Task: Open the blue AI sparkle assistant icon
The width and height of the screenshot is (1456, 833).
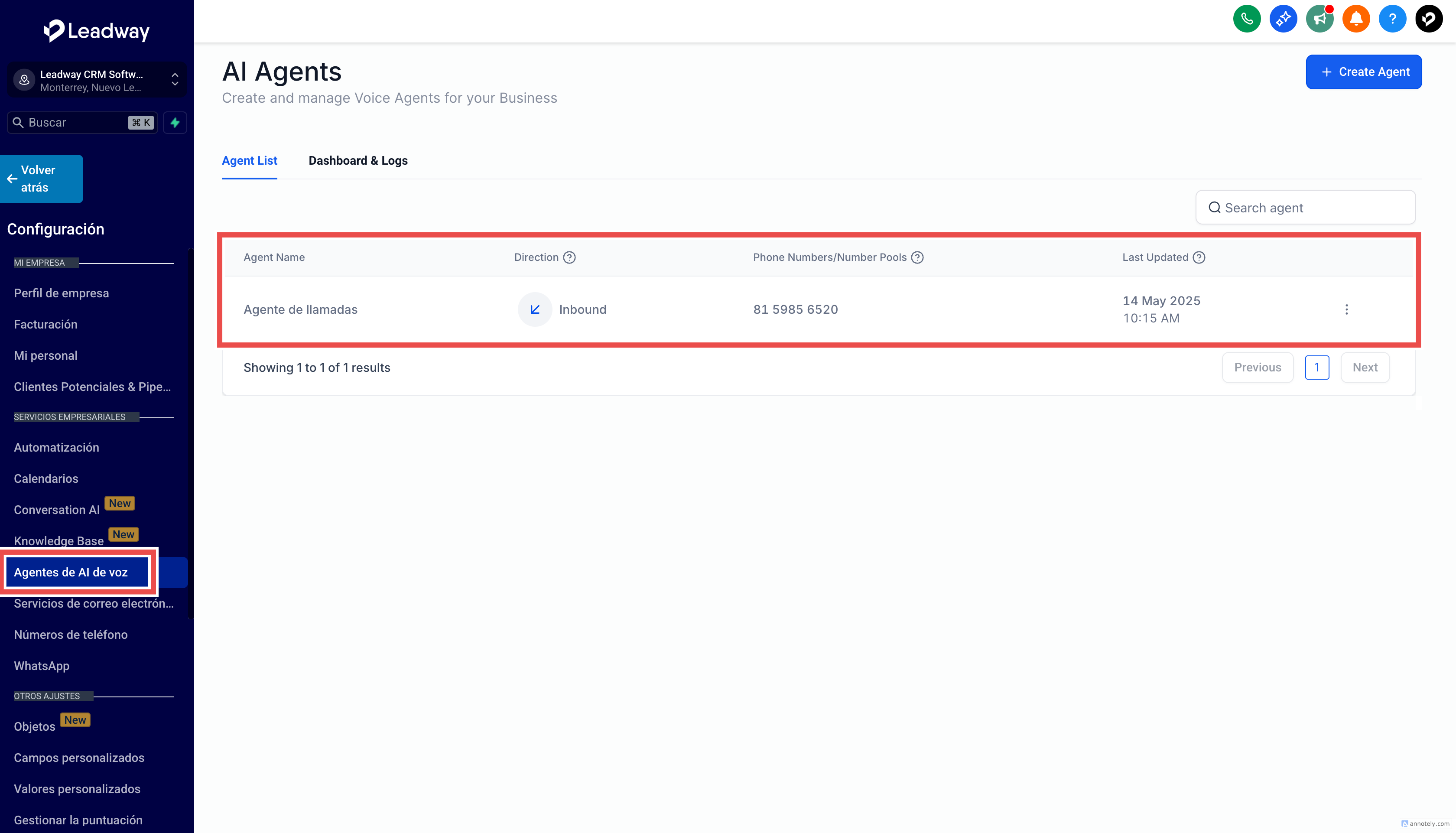Action: pos(1283,20)
